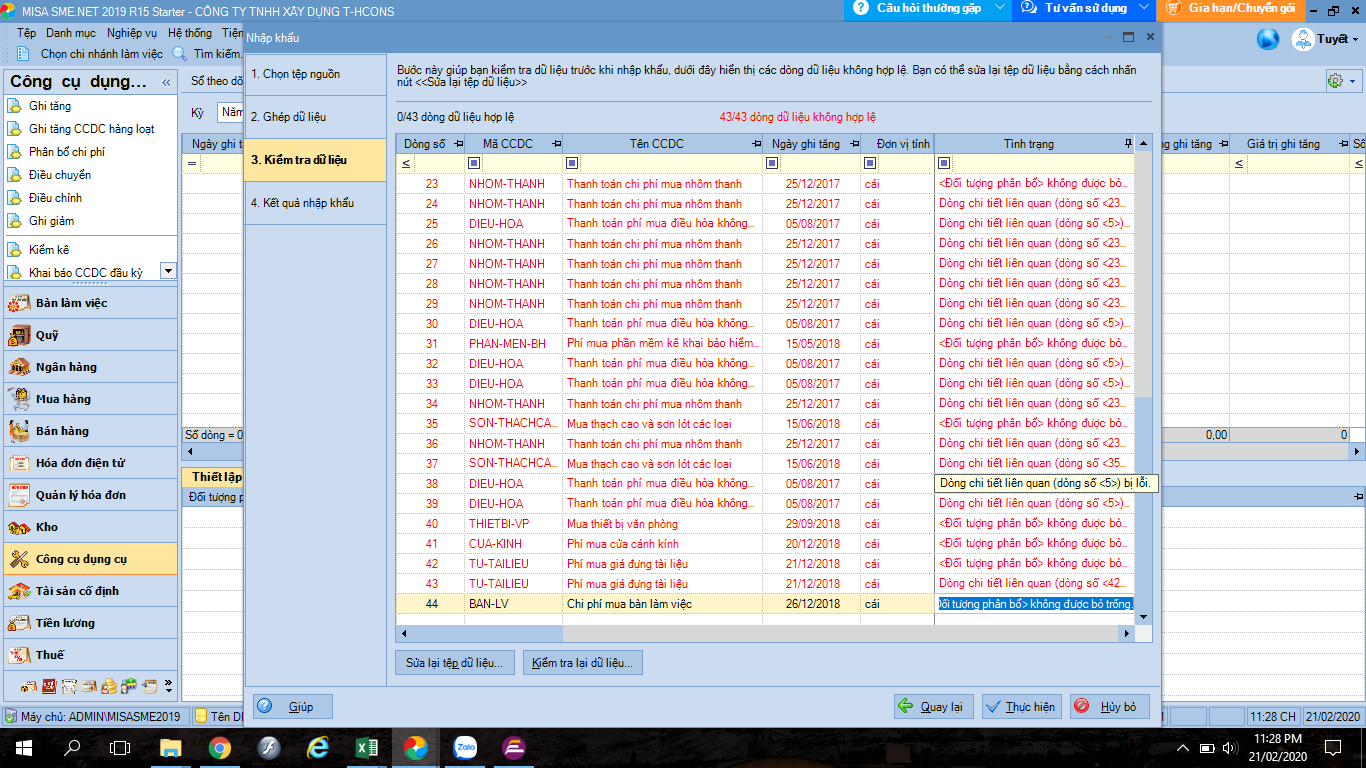
Task: Click the Sửa lại tệp dữ liệu button
Action: point(455,662)
